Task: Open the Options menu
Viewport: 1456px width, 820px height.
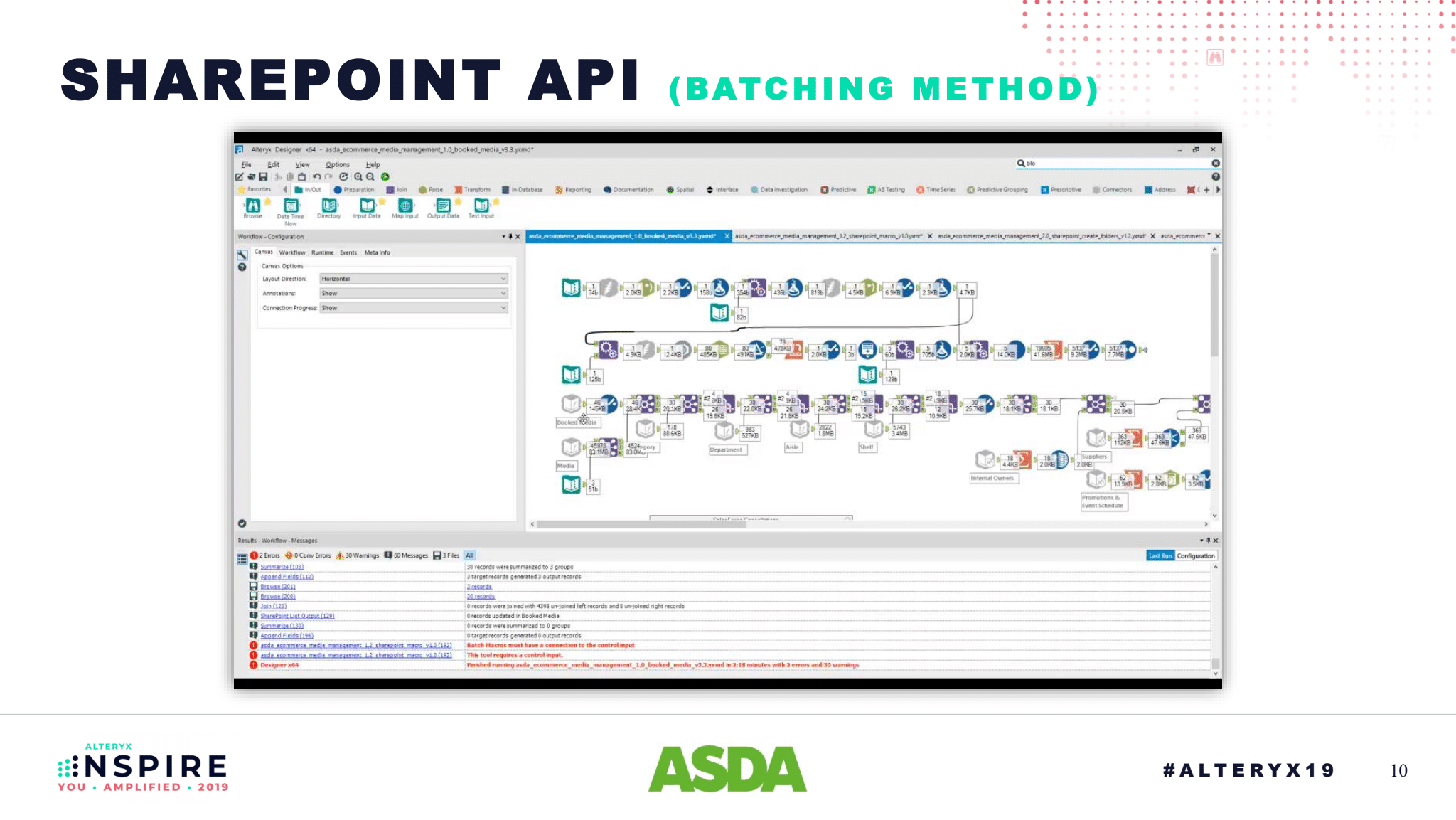Action: point(338,164)
